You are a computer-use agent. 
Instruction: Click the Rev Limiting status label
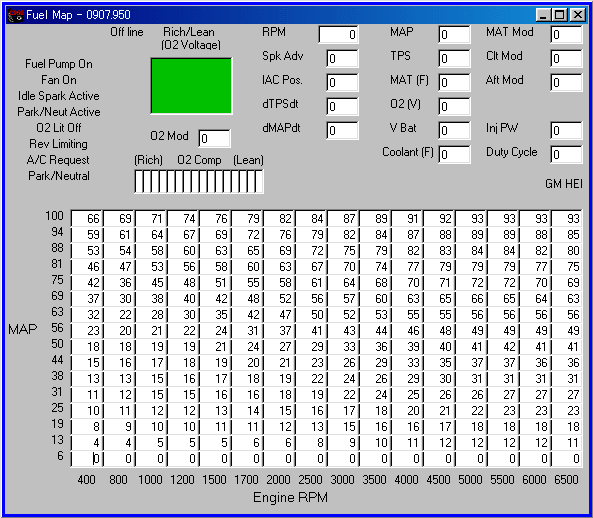tap(58, 144)
